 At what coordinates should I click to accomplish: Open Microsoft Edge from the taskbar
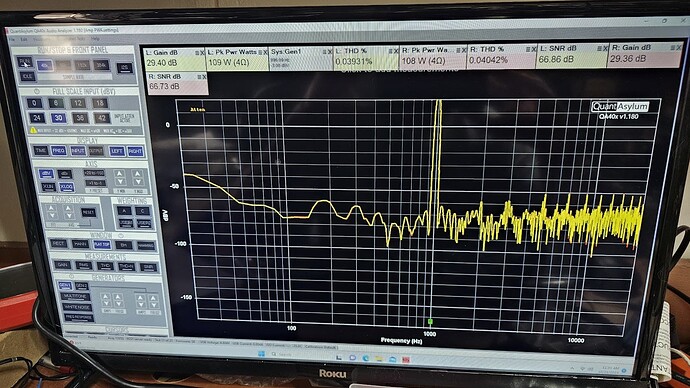tap(365, 358)
